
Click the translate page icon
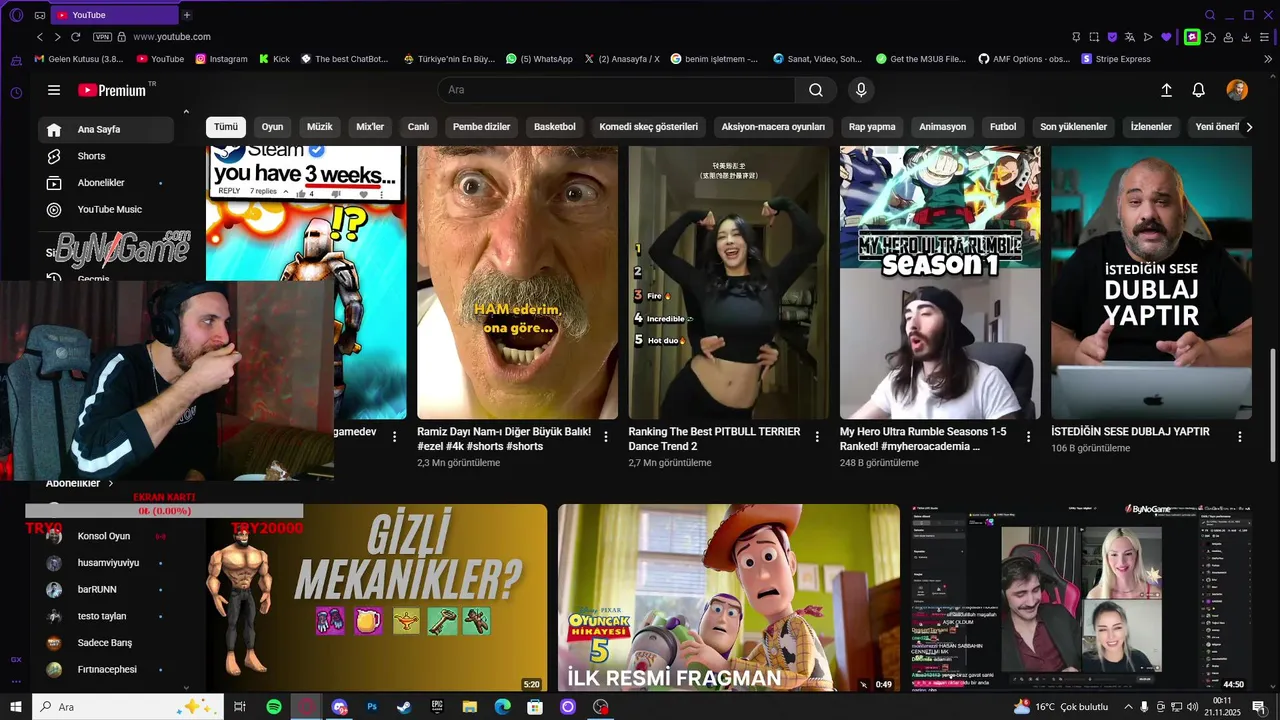point(1129,37)
